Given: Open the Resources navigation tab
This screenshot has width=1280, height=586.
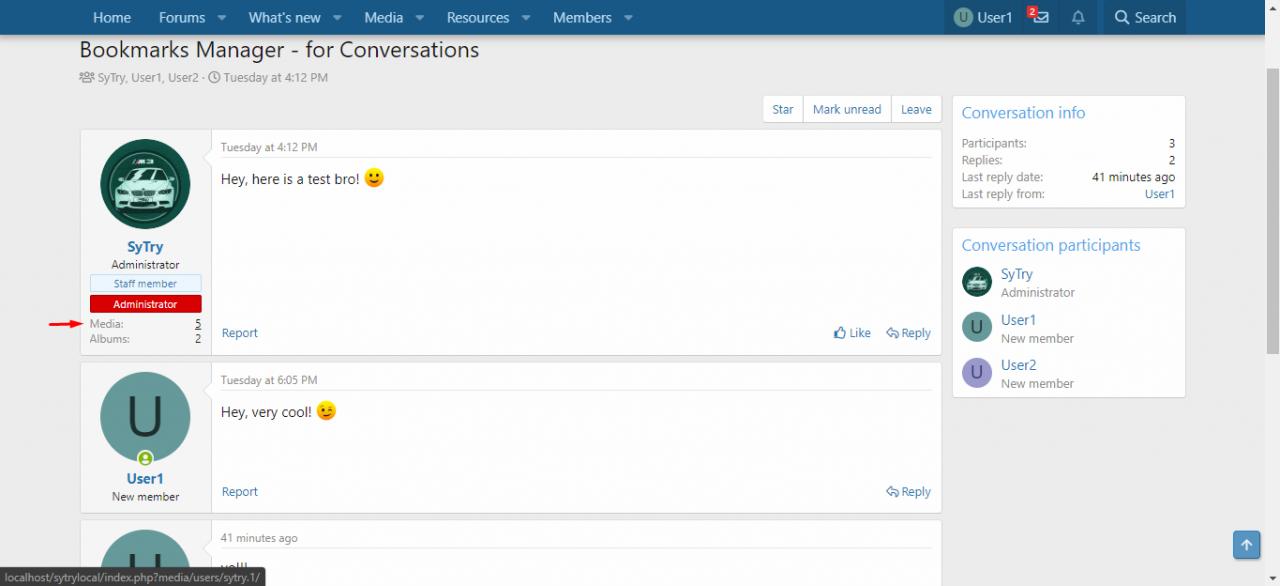Looking at the screenshot, I should (x=477, y=18).
